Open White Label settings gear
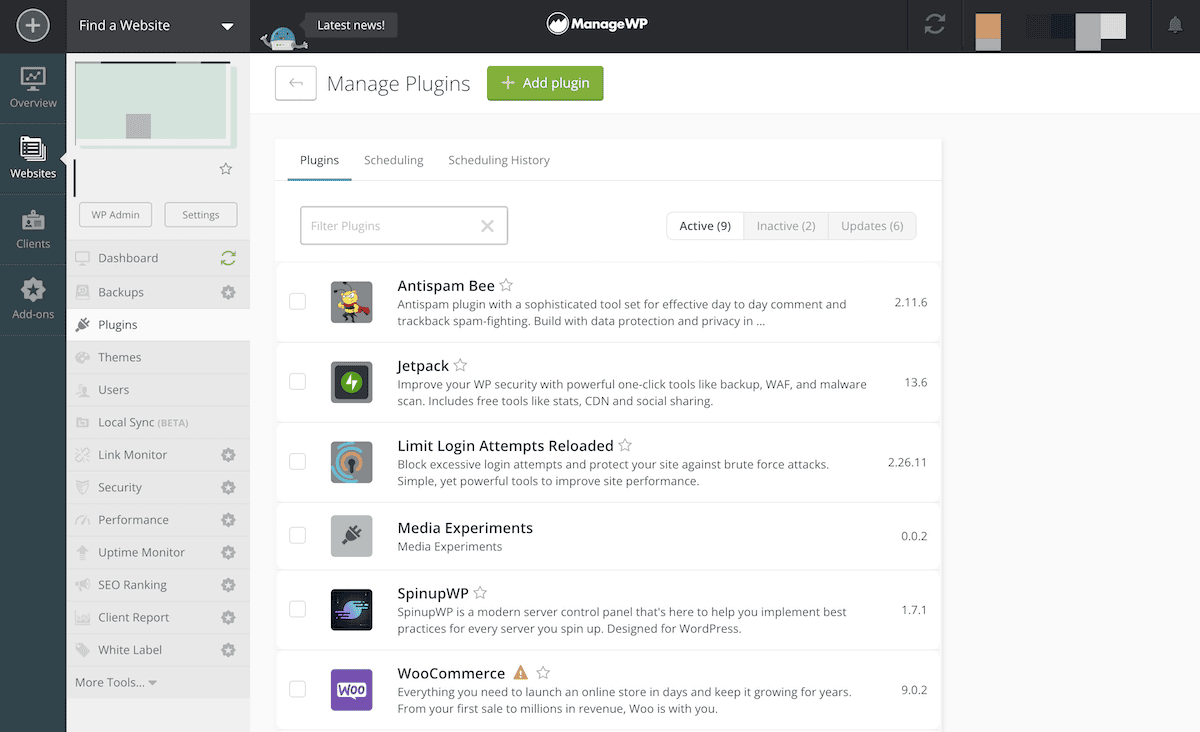Image resolution: width=1200 pixels, height=732 pixels. click(228, 650)
